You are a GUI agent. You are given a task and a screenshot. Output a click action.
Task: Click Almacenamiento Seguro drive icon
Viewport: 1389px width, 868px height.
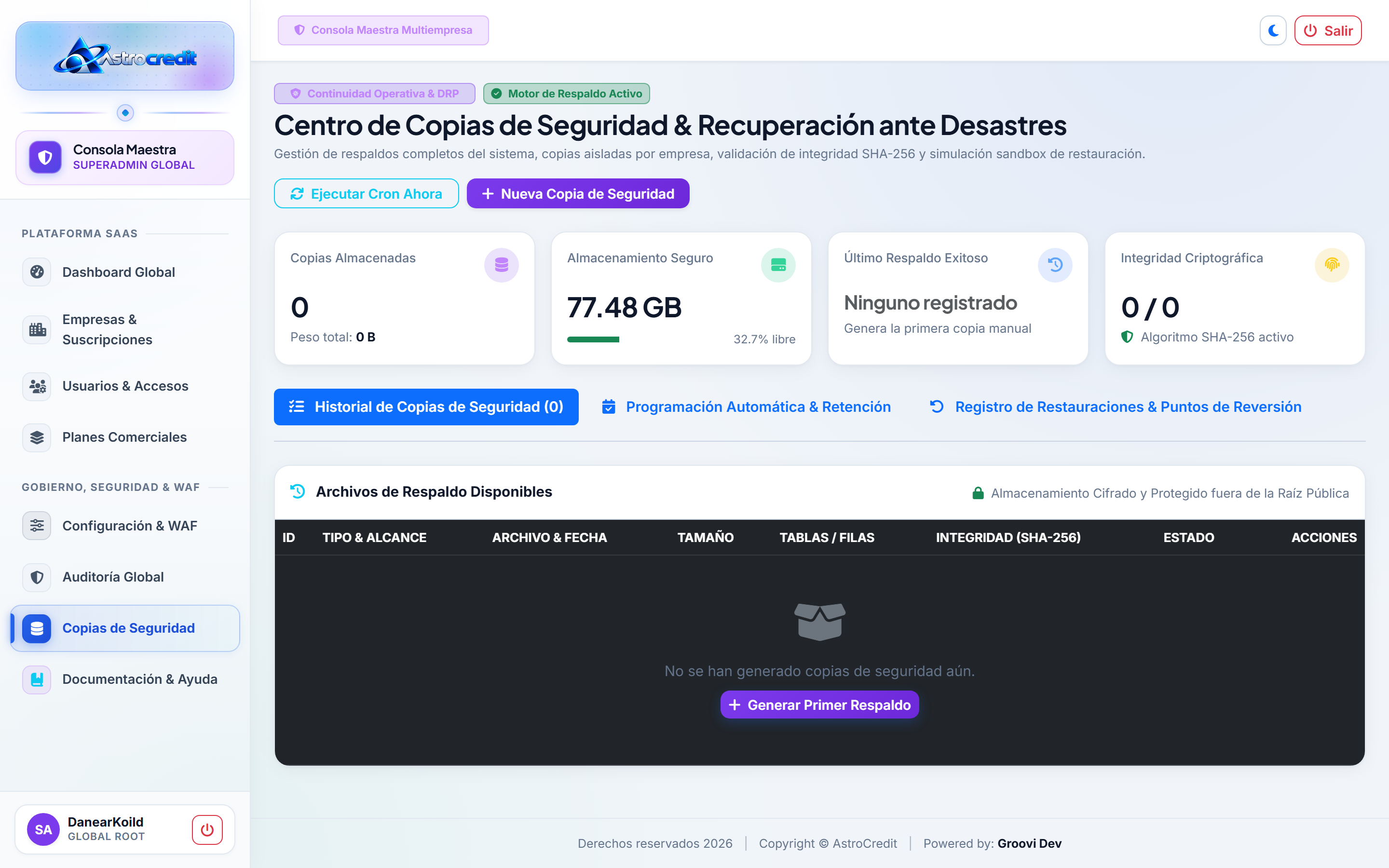click(x=778, y=265)
